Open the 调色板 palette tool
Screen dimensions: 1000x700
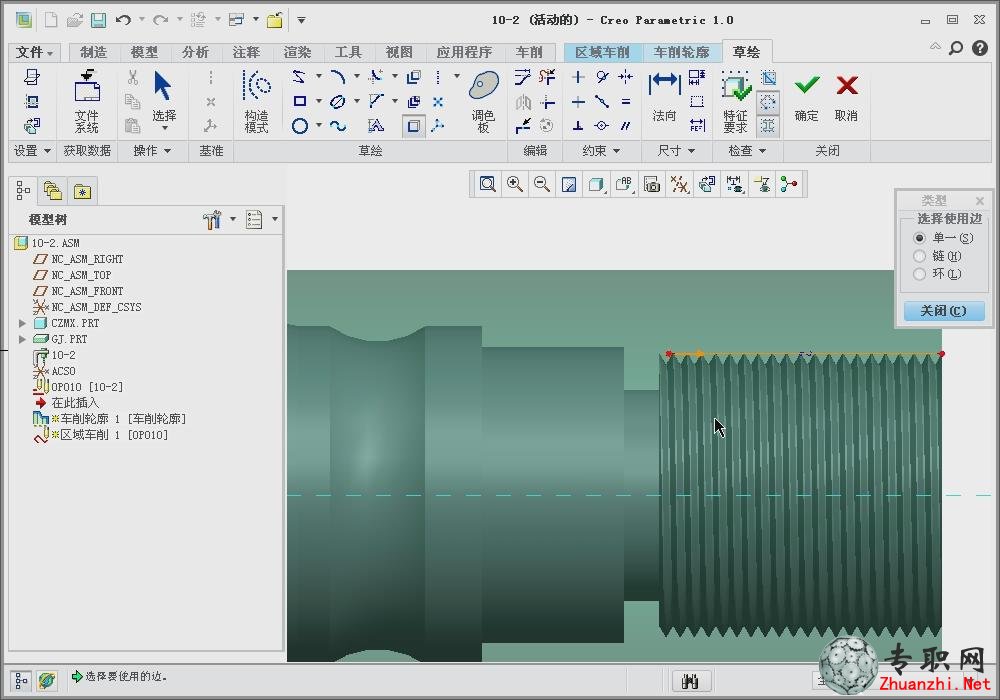(483, 101)
